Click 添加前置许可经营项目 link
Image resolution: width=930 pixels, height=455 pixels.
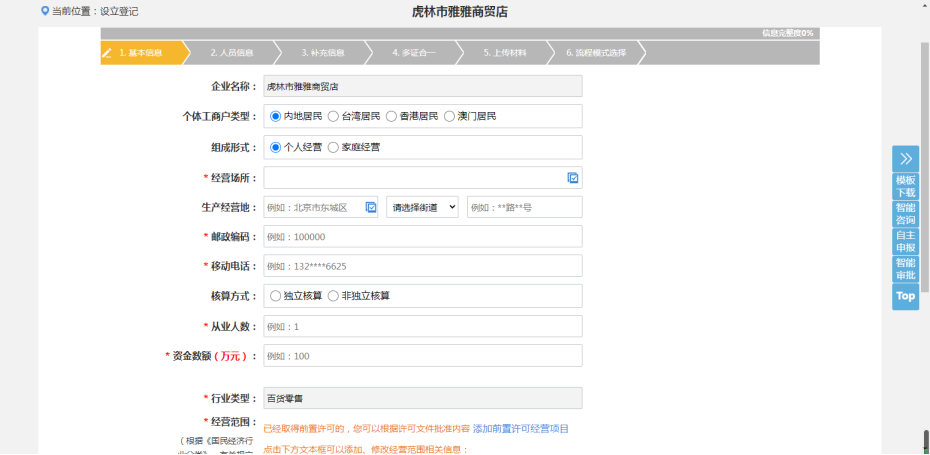pyautogui.click(x=521, y=428)
